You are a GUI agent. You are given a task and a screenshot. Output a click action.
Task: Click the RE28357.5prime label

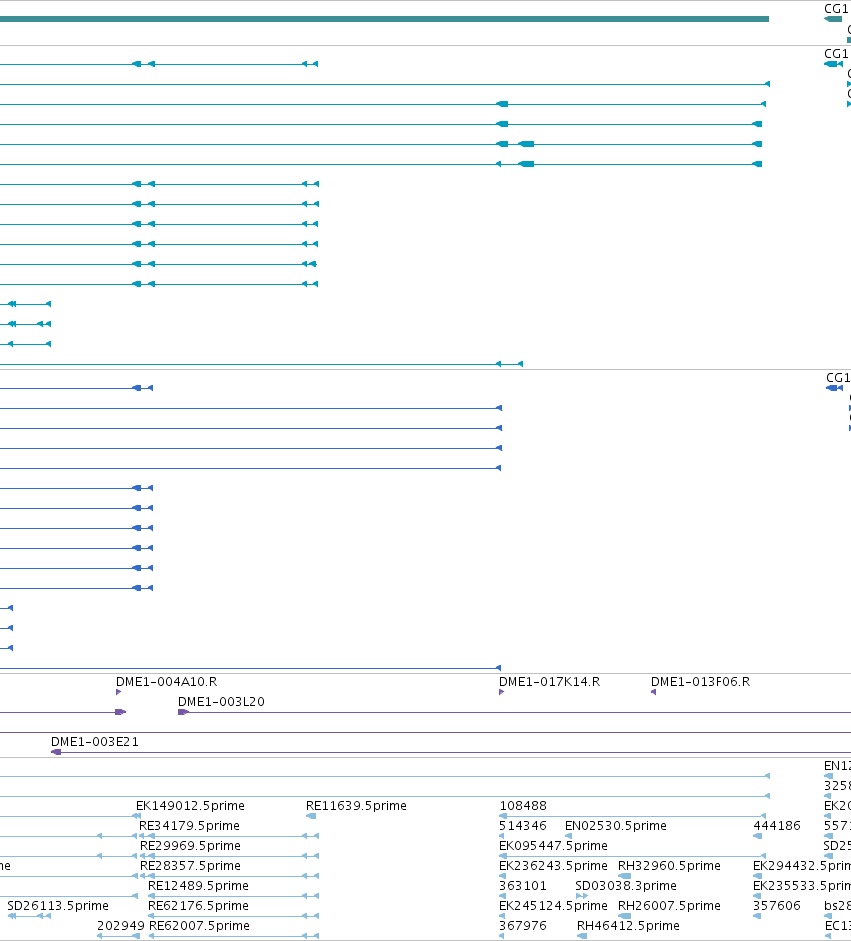[x=190, y=866]
